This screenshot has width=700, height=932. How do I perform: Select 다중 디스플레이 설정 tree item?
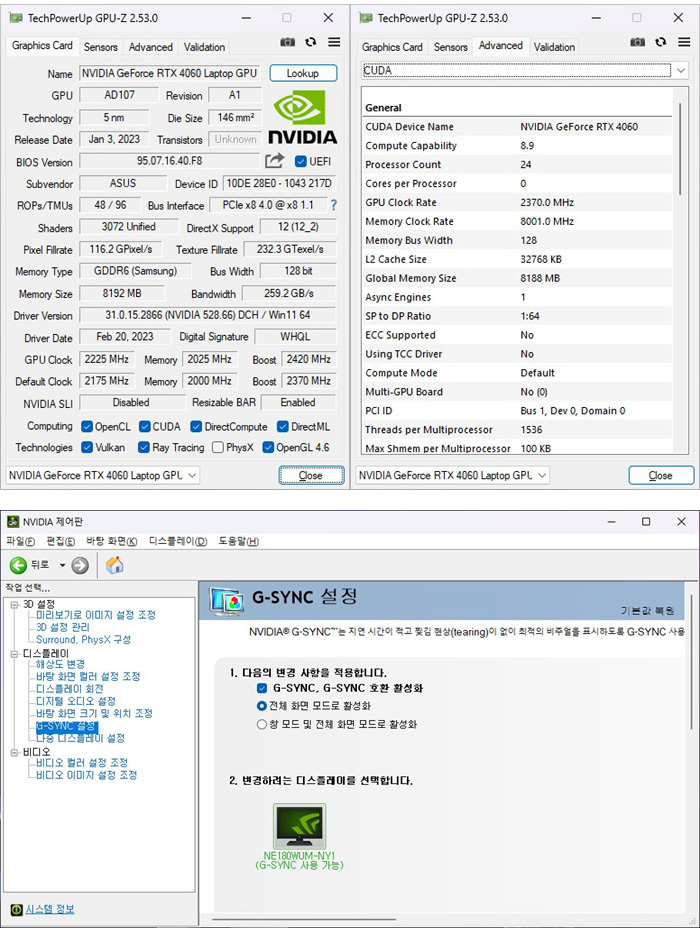click(x=80, y=738)
